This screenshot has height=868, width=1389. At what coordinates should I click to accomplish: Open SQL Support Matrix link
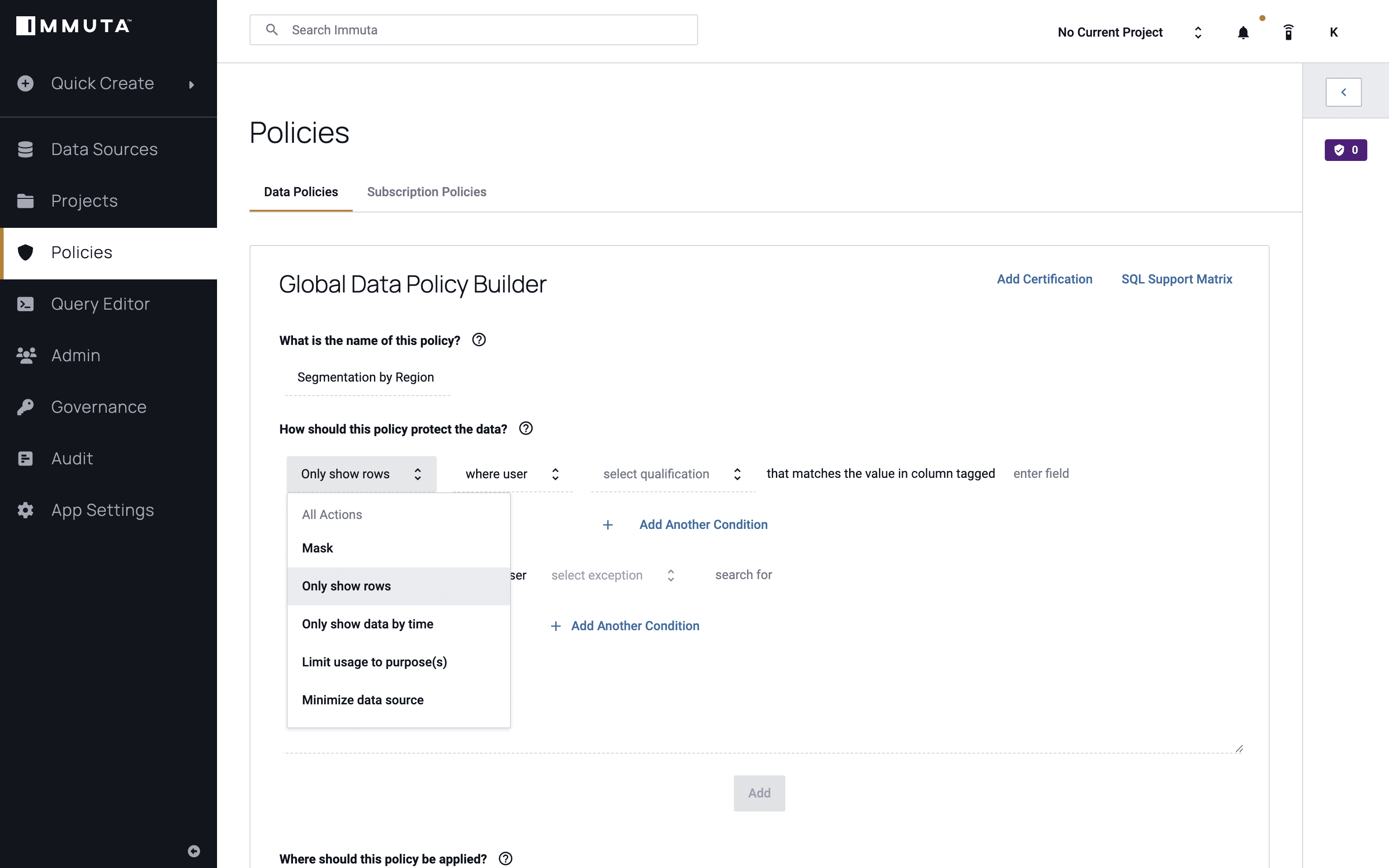1176,279
